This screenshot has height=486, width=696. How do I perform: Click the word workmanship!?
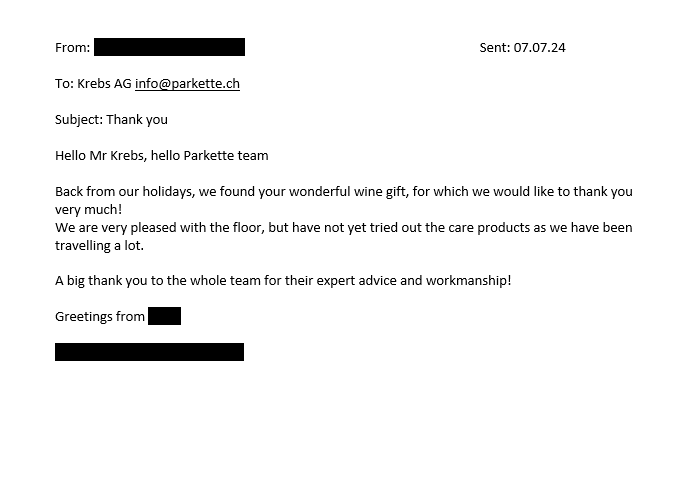(469, 281)
